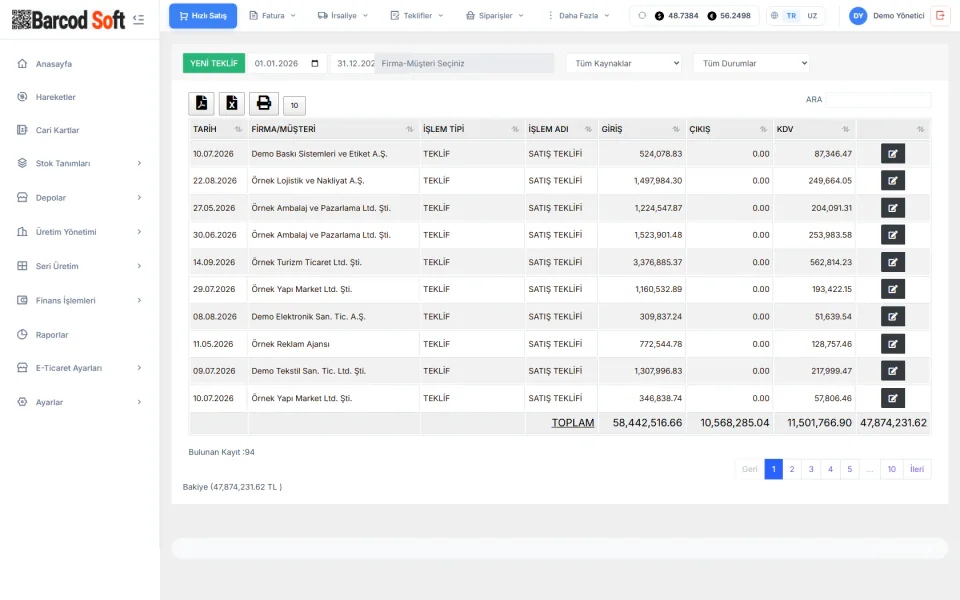This screenshot has width=960, height=600.
Task: Open calendar picker for start date 01.01.2026
Action: point(315,63)
